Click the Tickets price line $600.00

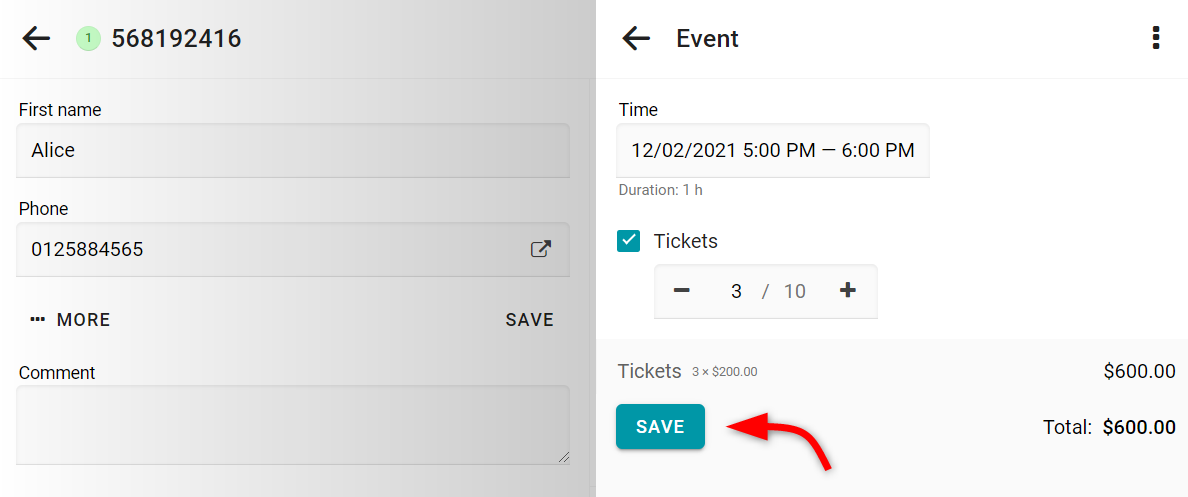coord(1140,371)
